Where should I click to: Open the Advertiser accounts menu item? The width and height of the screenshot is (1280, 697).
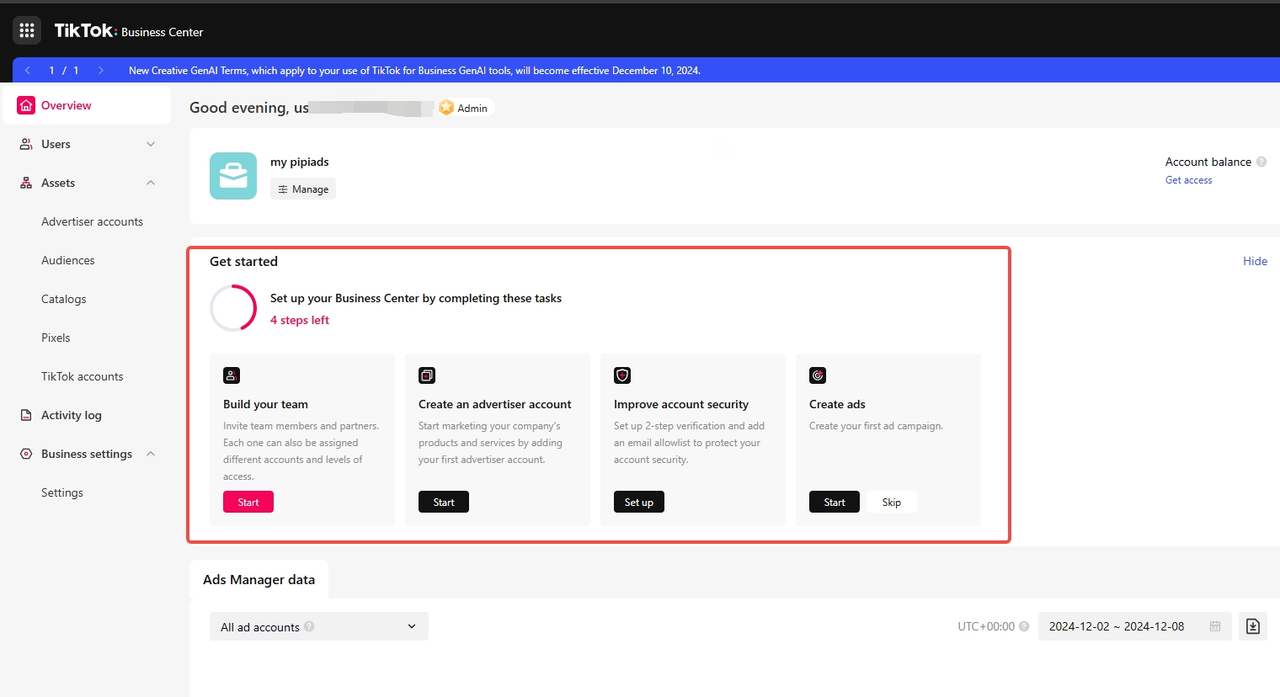tap(92, 221)
